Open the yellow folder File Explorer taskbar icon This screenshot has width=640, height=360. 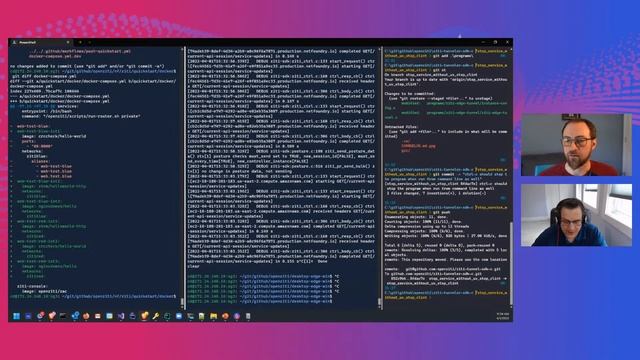pyautogui.click(x=213, y=316)
